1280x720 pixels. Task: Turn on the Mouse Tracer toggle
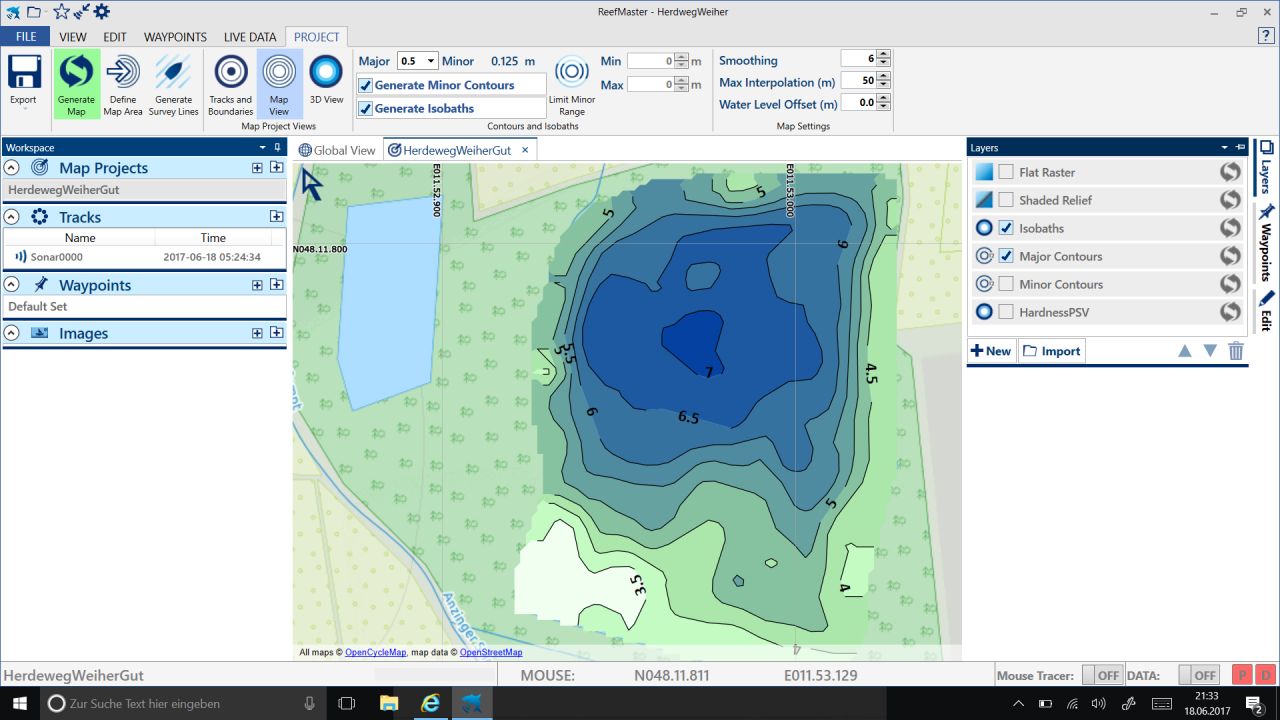[x=1102, y=675]
